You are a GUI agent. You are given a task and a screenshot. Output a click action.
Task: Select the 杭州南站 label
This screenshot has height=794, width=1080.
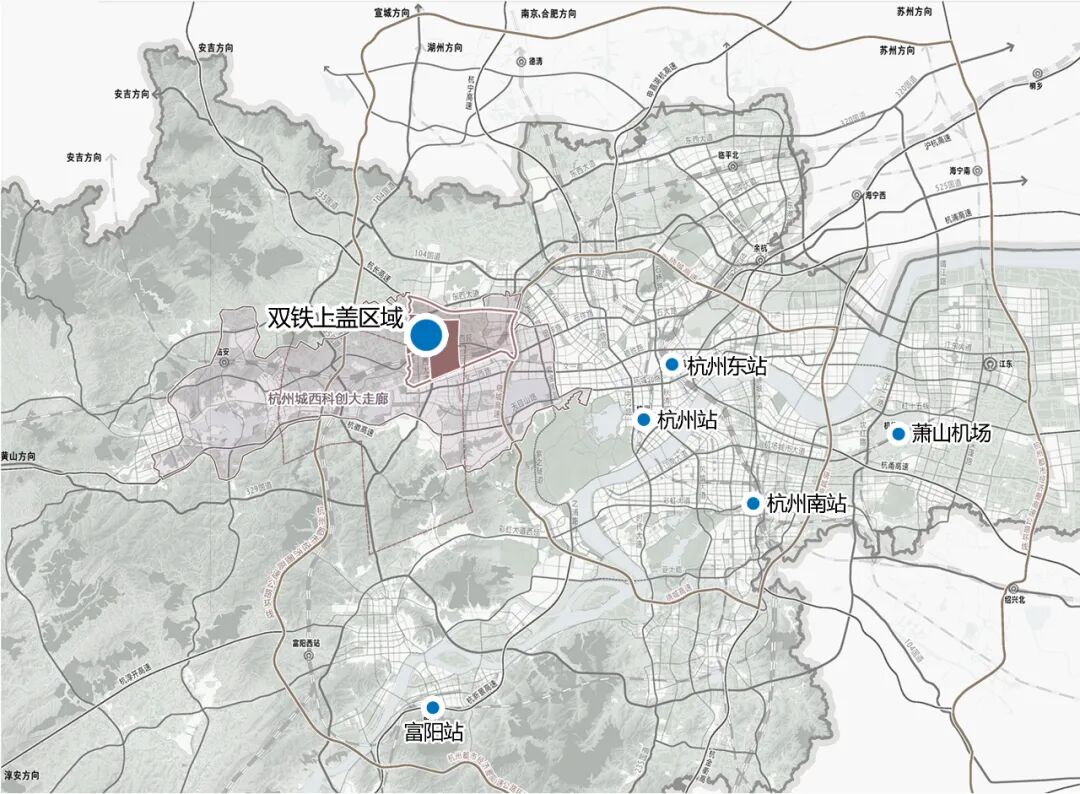[x=807, y=503]
